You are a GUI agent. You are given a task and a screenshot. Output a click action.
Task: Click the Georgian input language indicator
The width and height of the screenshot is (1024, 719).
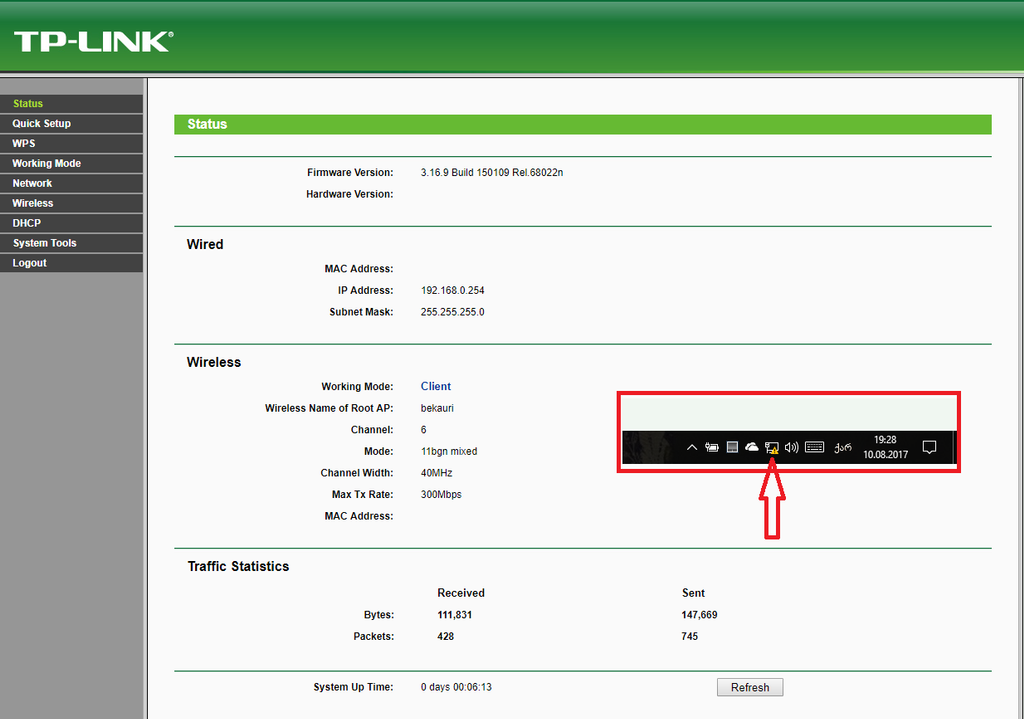[x=842, y=447]
